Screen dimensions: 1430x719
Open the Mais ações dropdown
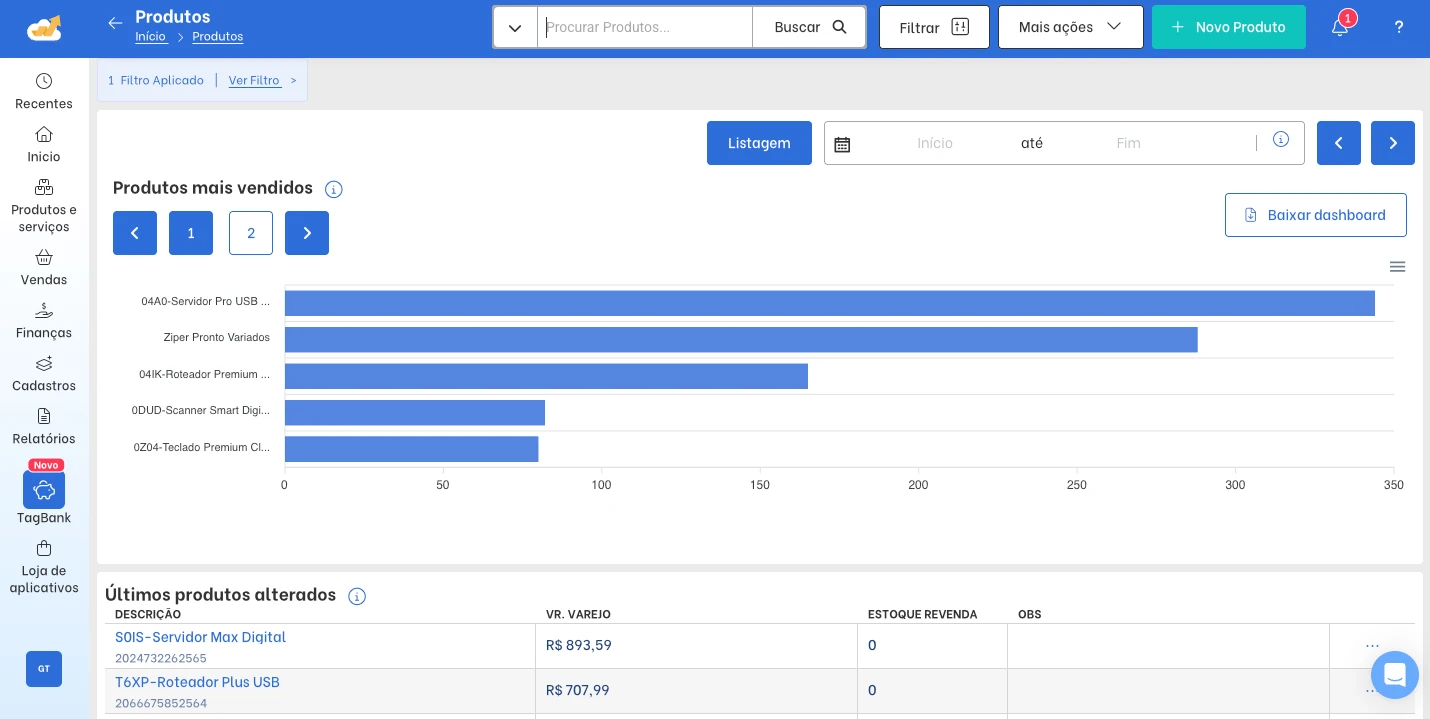pos(1070,27)
